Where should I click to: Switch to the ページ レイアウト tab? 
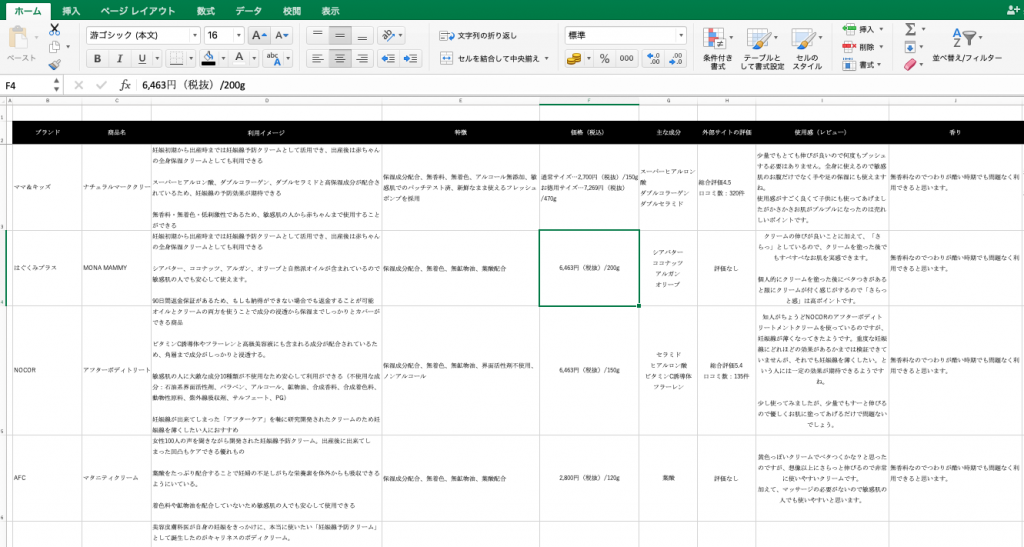[138, 11]
